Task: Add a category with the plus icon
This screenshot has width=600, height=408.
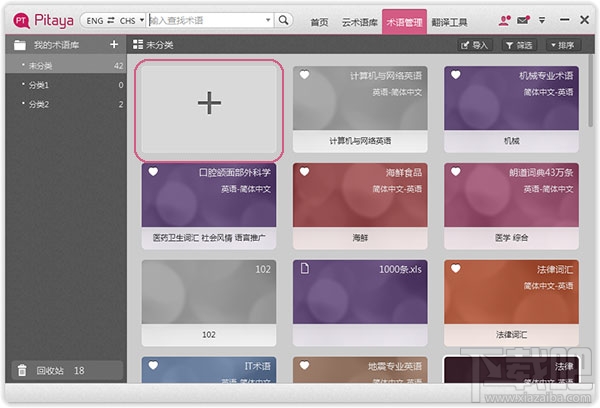Action: coord(114,45)
